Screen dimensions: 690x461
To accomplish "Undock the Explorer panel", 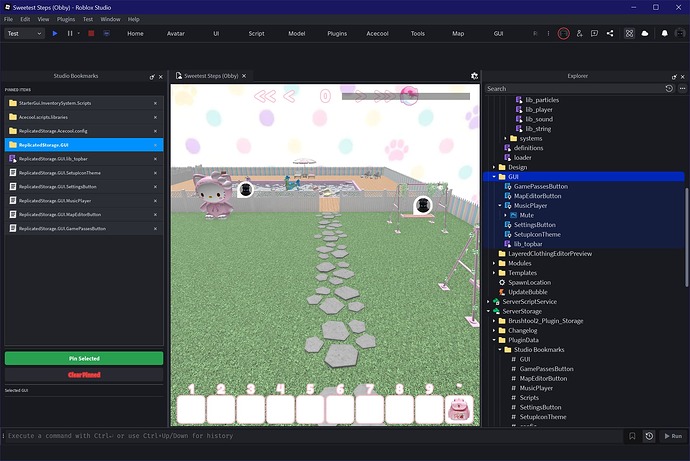I will pos(674,77).
